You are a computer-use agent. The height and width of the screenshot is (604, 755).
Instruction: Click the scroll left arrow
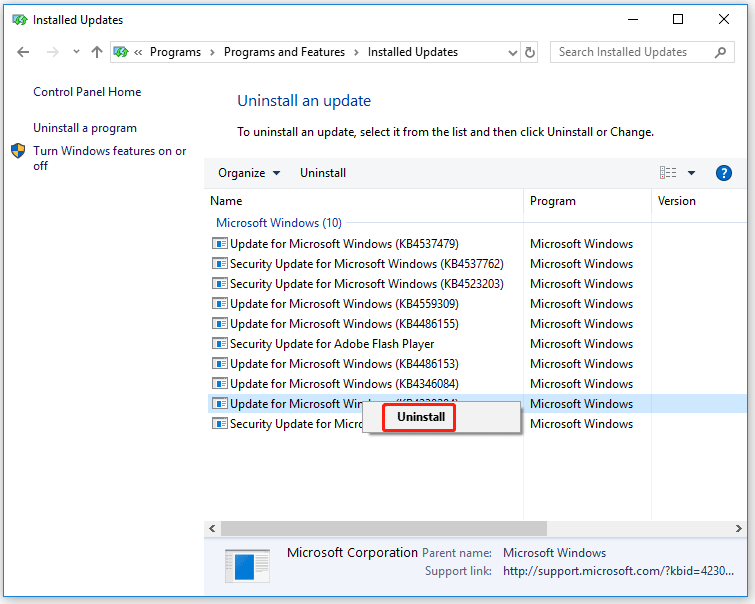click(x=212, y=528)
